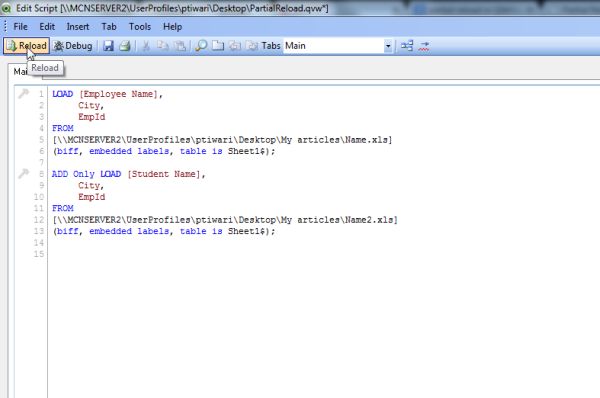The width and height of the screenshot is (600, 398).
Task: Click the Table Viewer icon
Action: pos(407,46)
